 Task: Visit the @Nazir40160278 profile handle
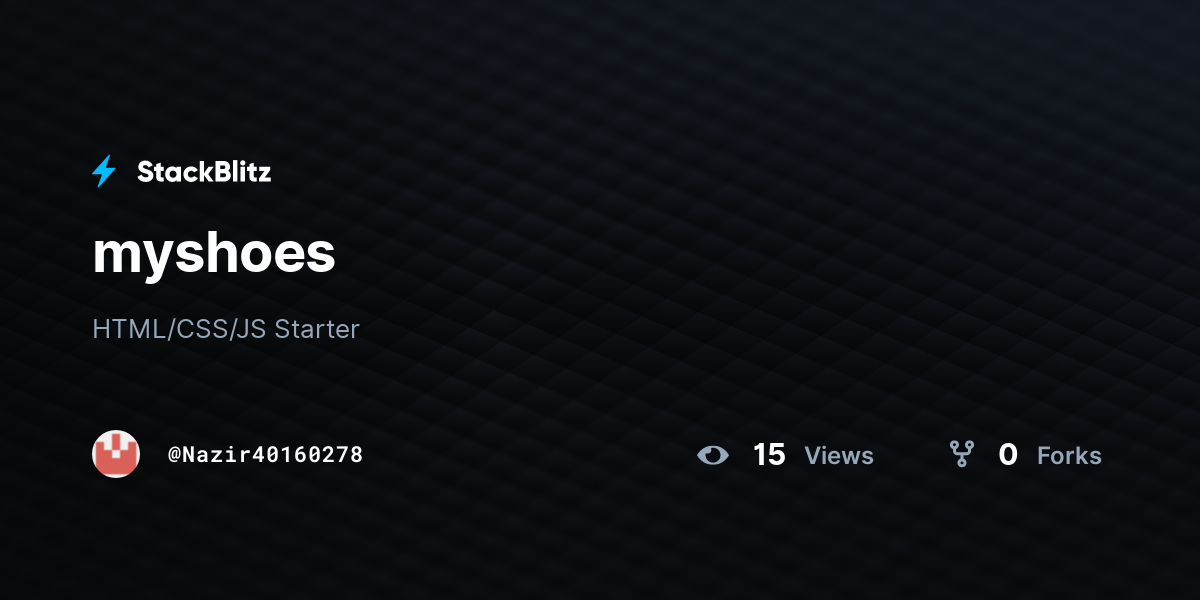(x=265, y=455)
